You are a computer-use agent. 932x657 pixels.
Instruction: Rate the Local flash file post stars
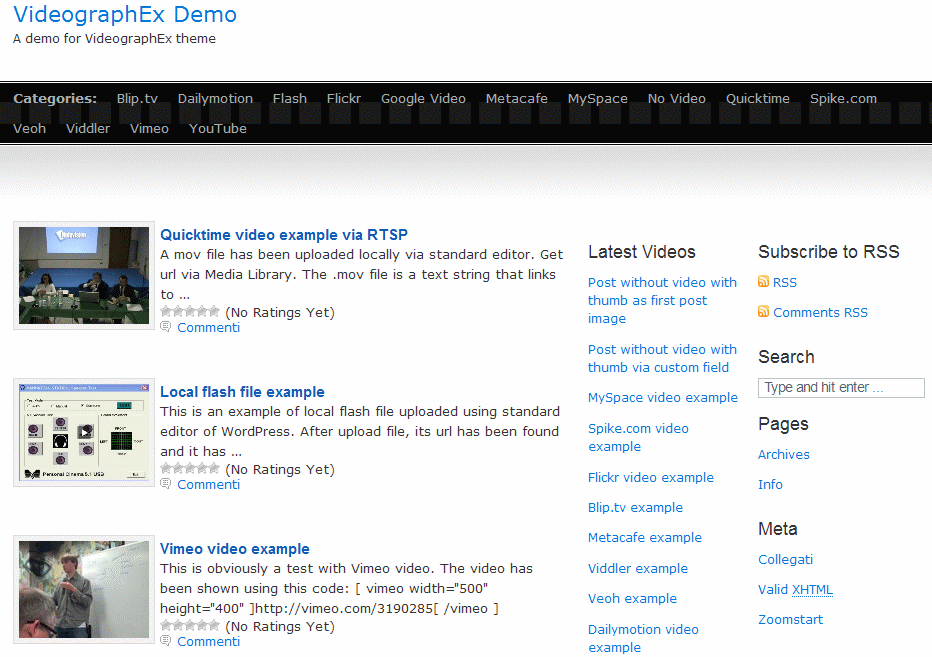190,469
